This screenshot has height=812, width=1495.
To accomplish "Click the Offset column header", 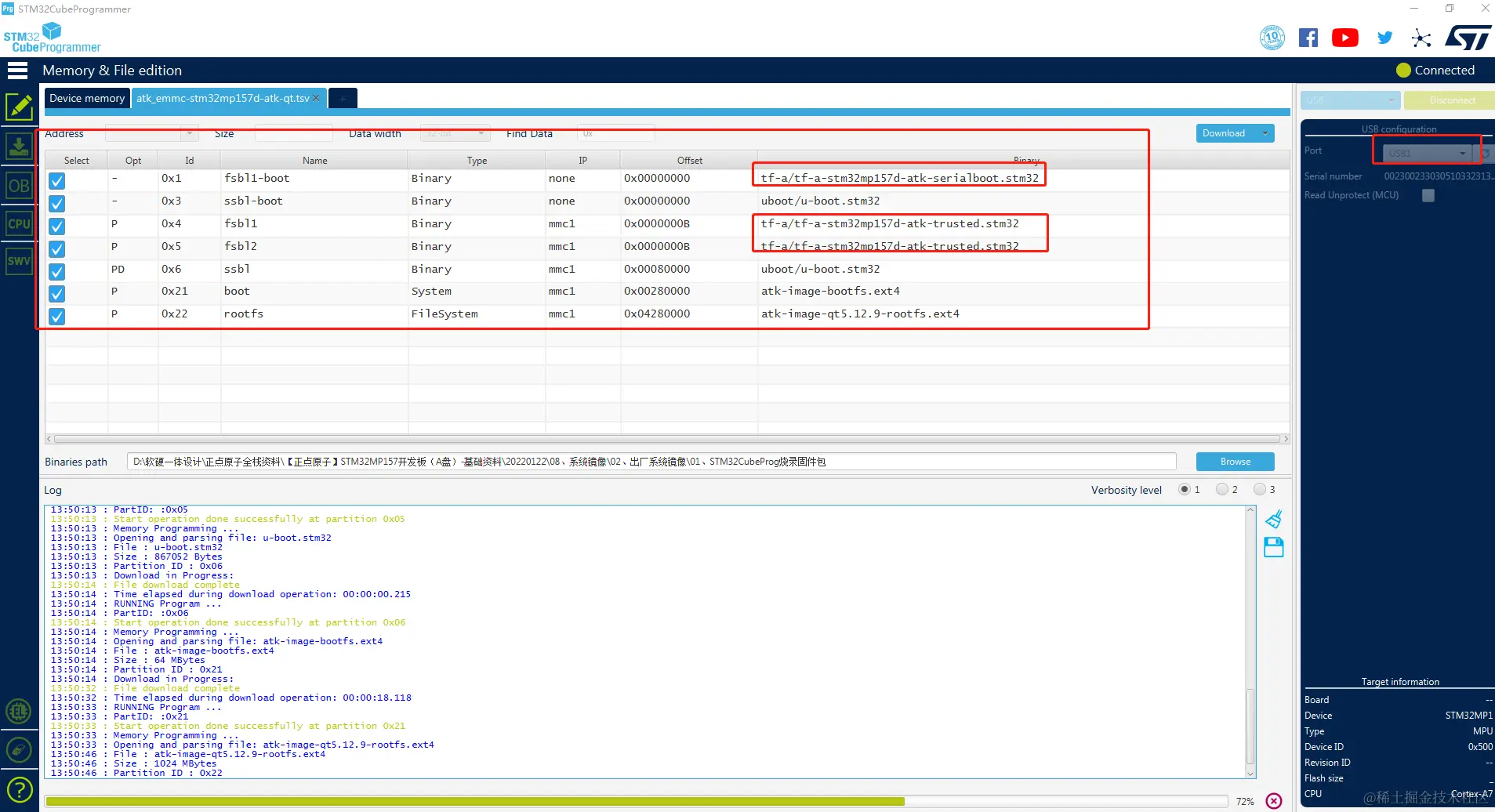I will [689, 161].
